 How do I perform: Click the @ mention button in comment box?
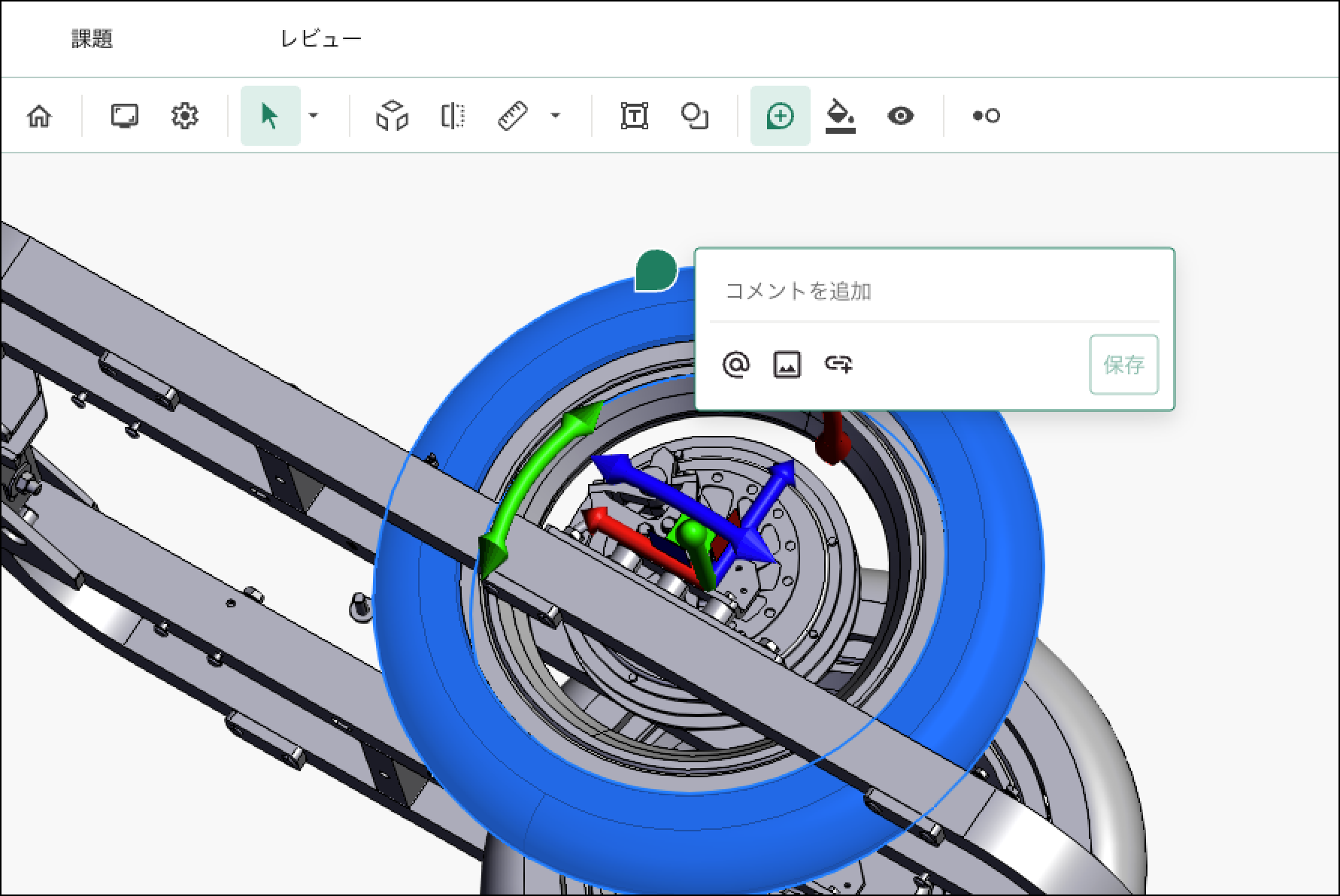[x=735, y=365]
